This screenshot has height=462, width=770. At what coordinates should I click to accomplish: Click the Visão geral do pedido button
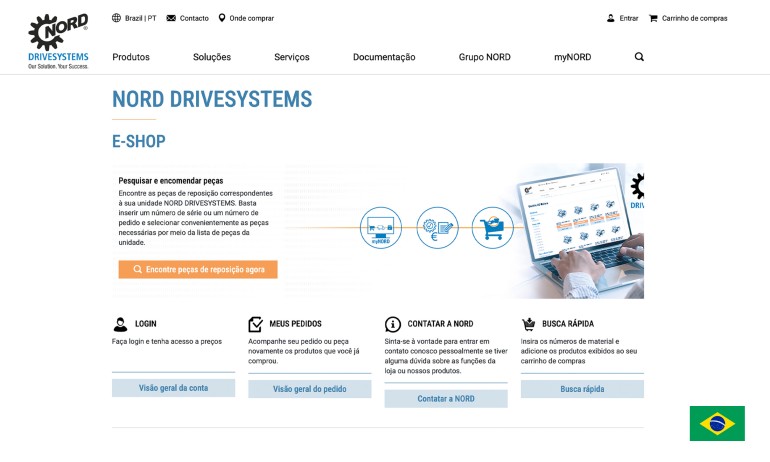coord(310,389)
